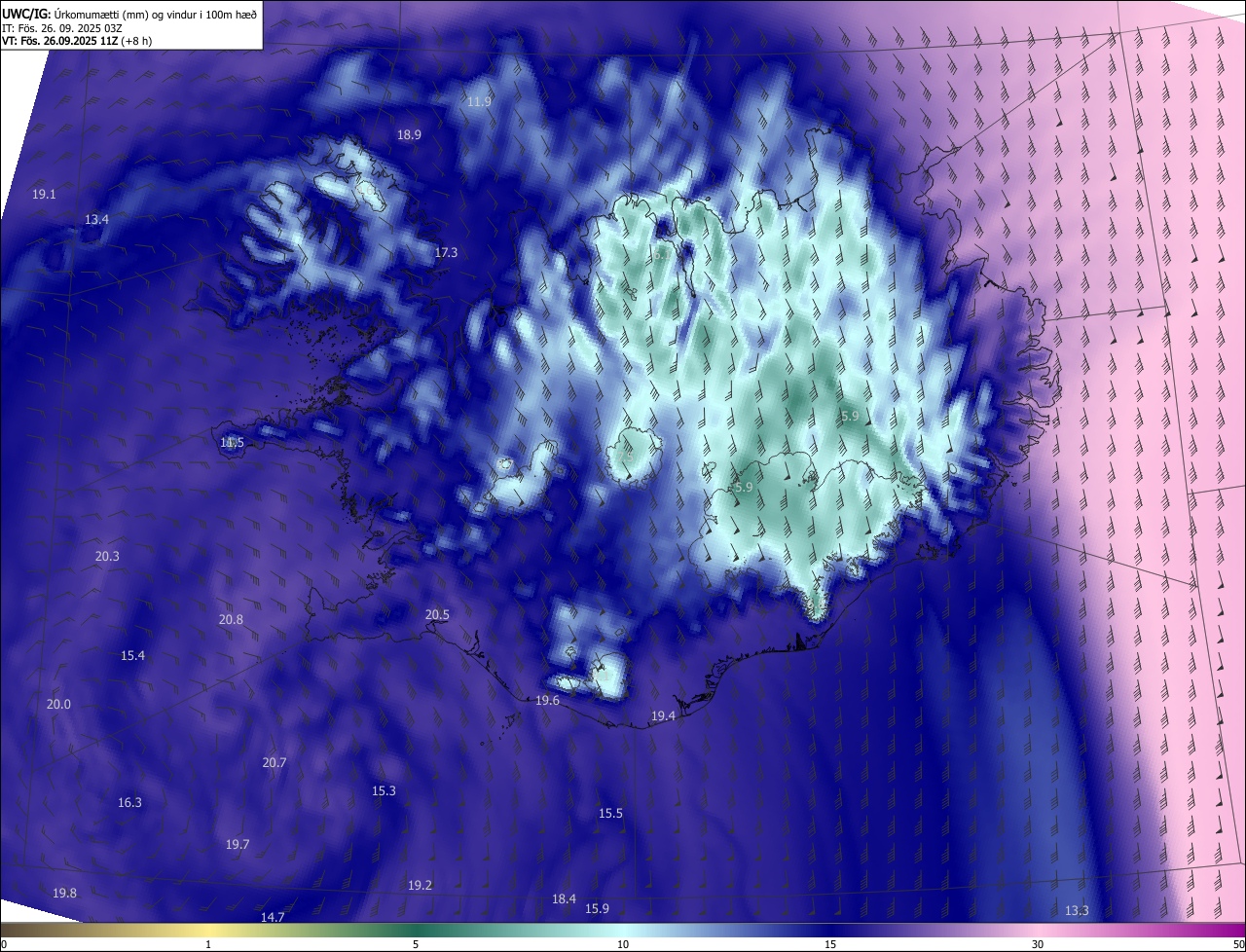The image size is (1246, 952).
Task: Click the 13.4 value on the map
Action: click(96, 220)
